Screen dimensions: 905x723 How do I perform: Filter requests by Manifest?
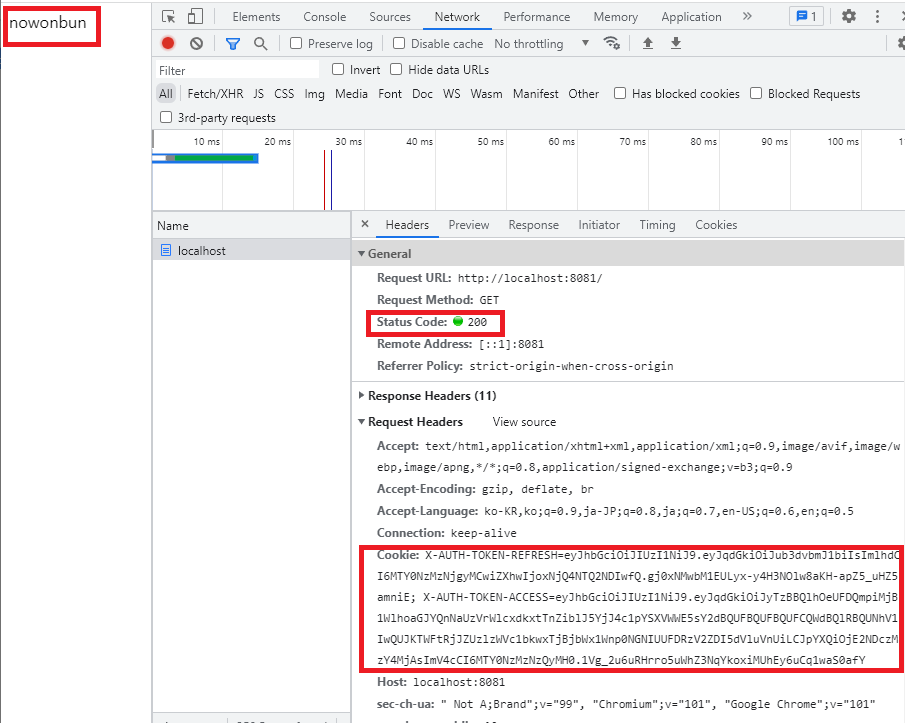pyautogui.click(x=536, y=93)
